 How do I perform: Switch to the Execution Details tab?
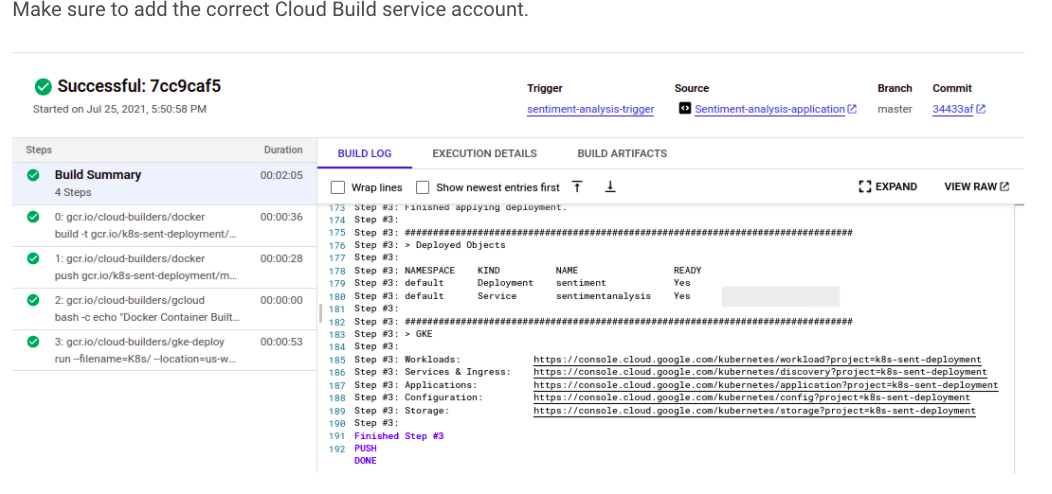pyautogui.click(x=484, y=153)
